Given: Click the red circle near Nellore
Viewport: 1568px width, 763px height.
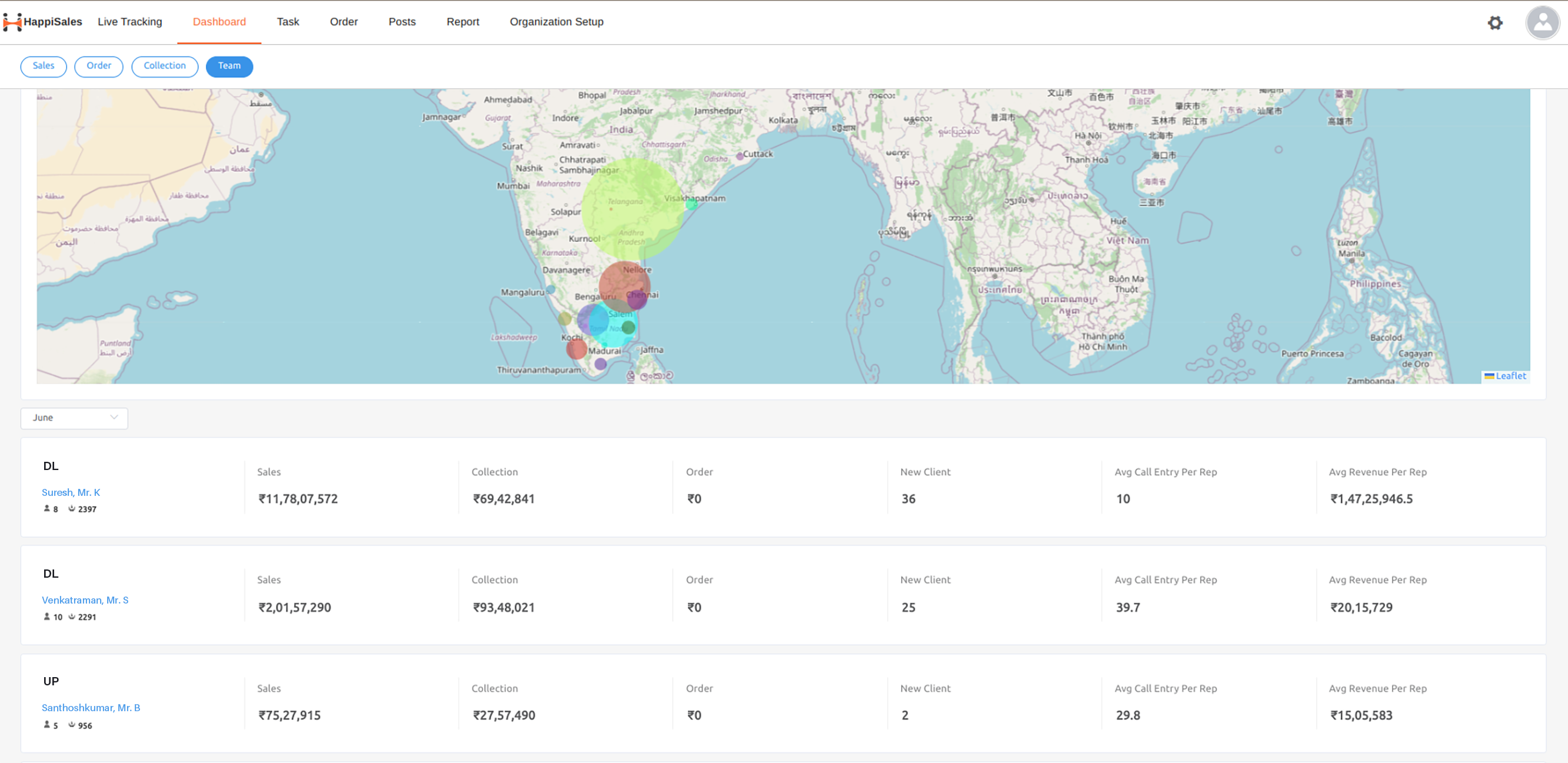Looking at the screenshot, I should [x=624, y=286].
